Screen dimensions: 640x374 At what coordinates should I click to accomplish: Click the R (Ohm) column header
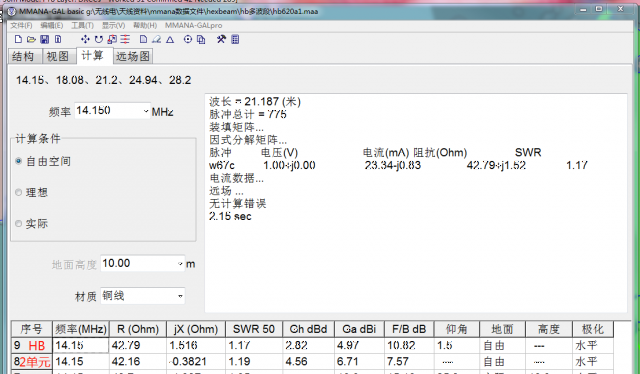138,329
